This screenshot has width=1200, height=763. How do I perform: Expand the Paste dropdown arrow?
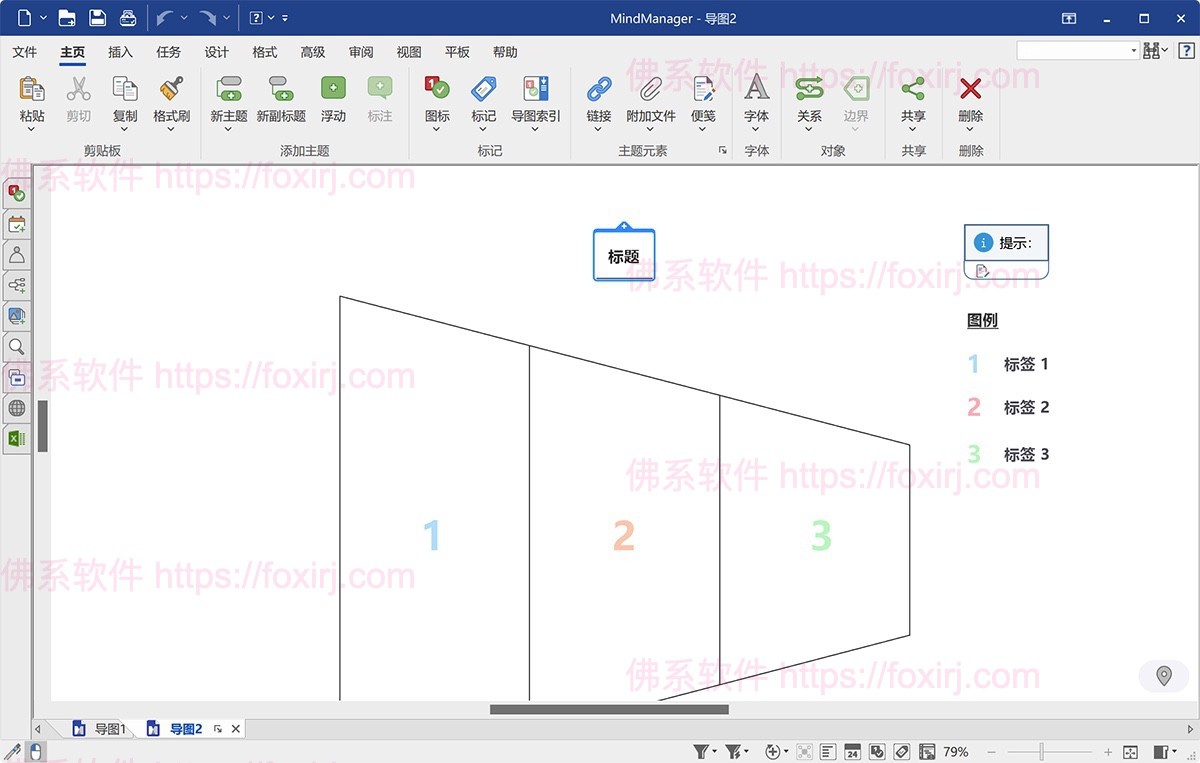tap(31, 126)
